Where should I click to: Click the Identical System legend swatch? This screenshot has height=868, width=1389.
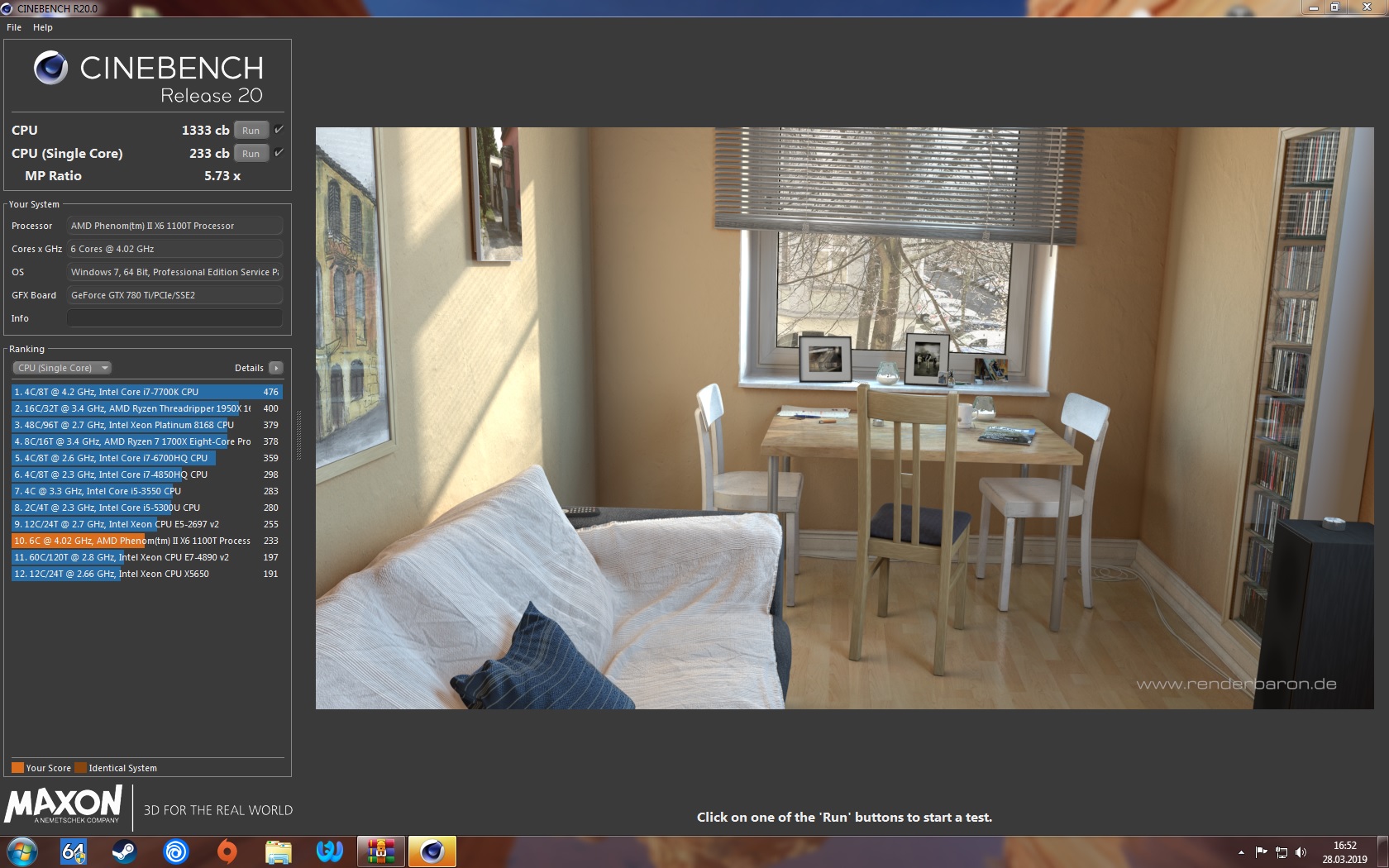tap(80, 768)
